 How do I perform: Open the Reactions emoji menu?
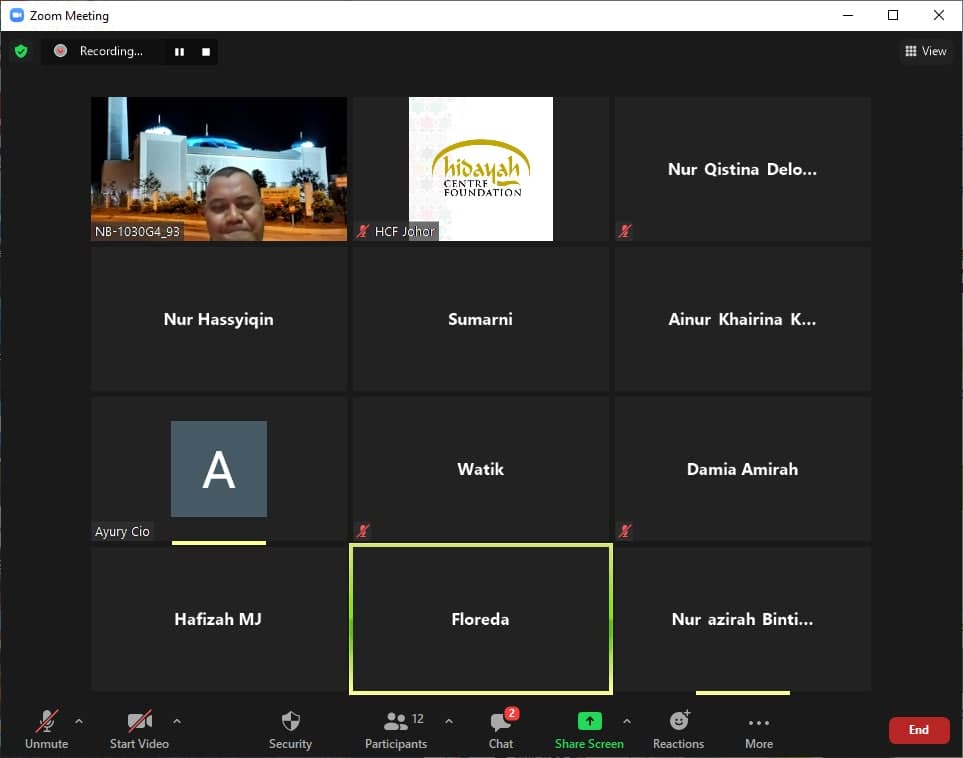[x=678, y=729]
